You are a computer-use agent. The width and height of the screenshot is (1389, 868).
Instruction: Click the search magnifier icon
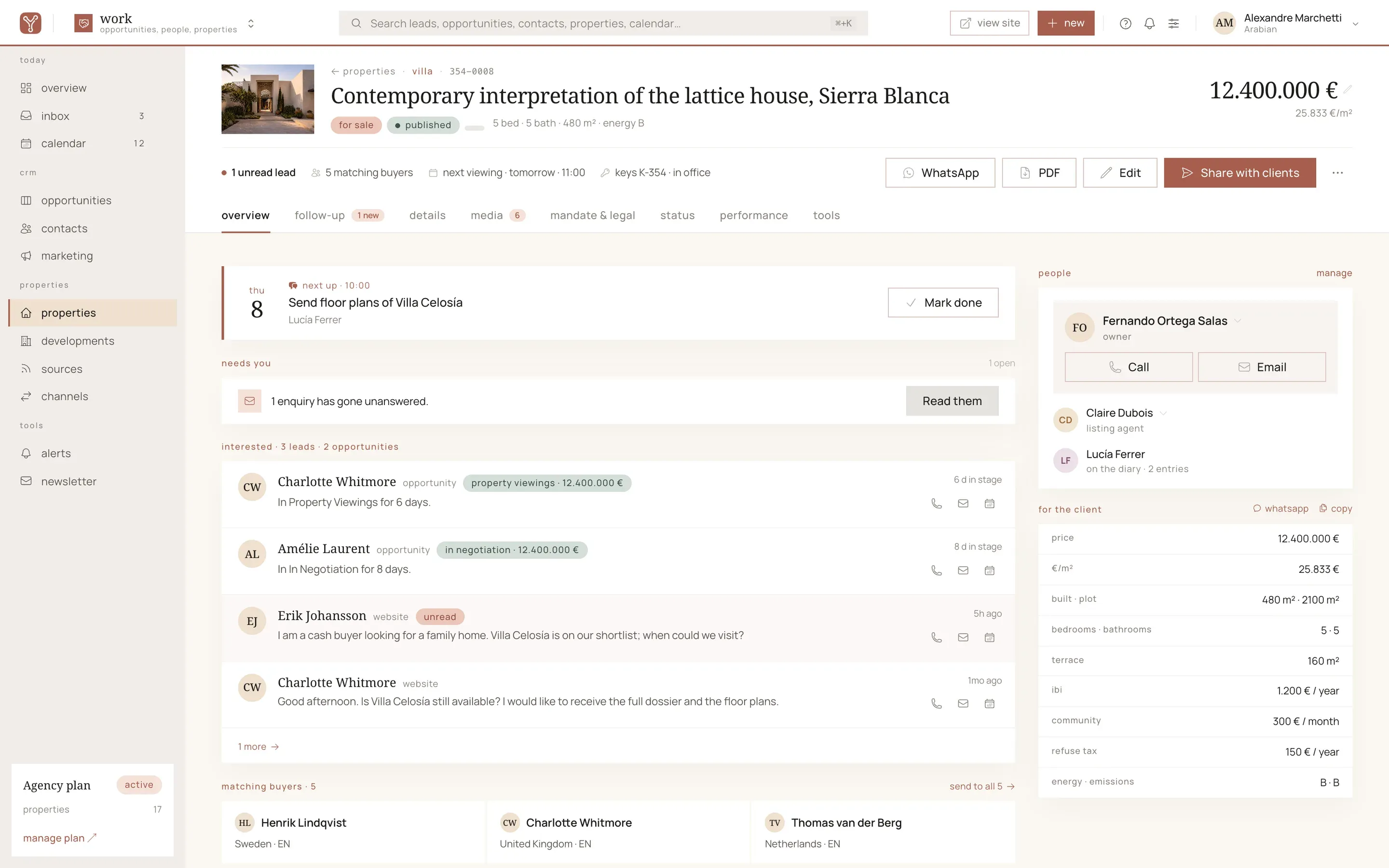click(356, 24)
